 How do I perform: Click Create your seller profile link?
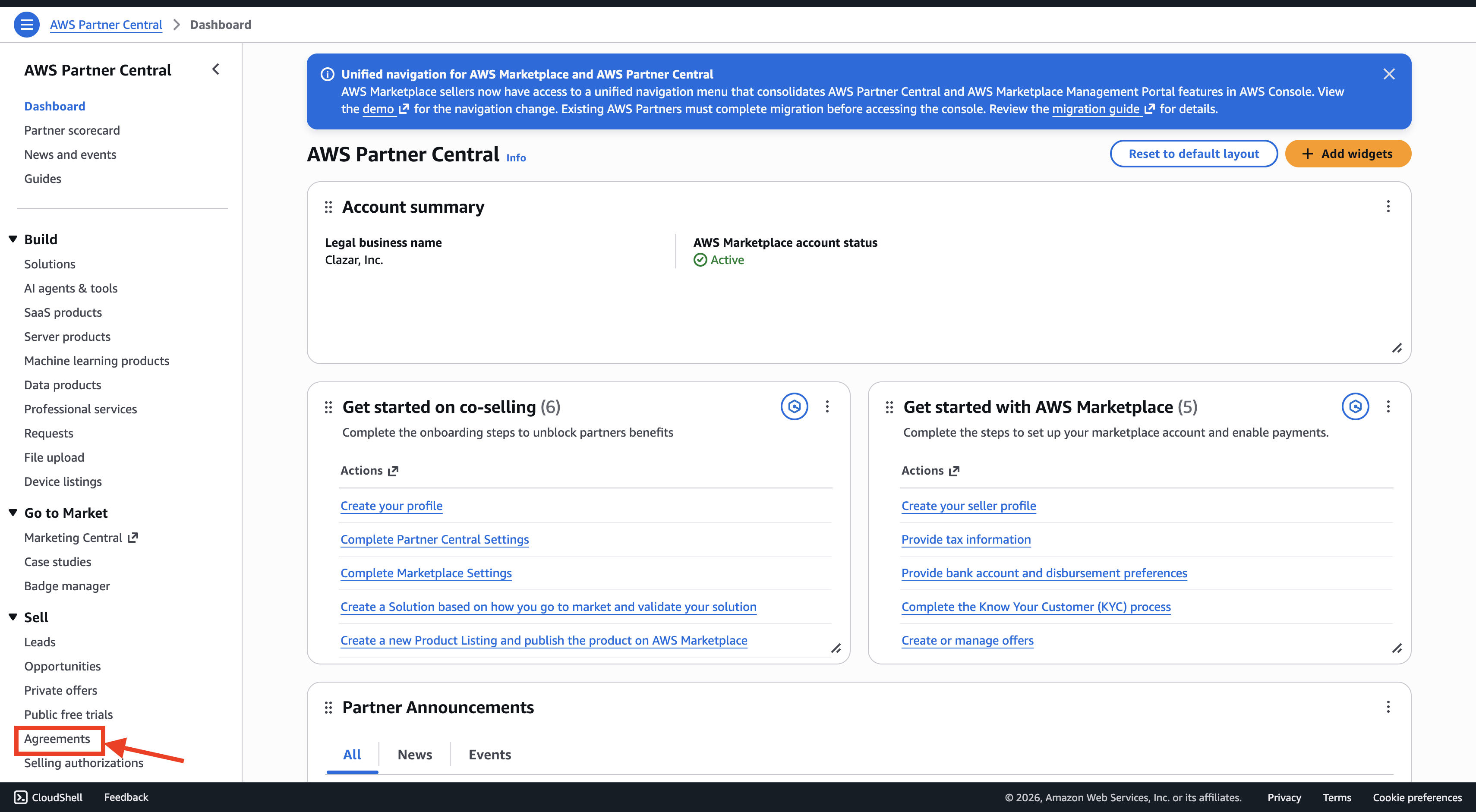point(968,506)
